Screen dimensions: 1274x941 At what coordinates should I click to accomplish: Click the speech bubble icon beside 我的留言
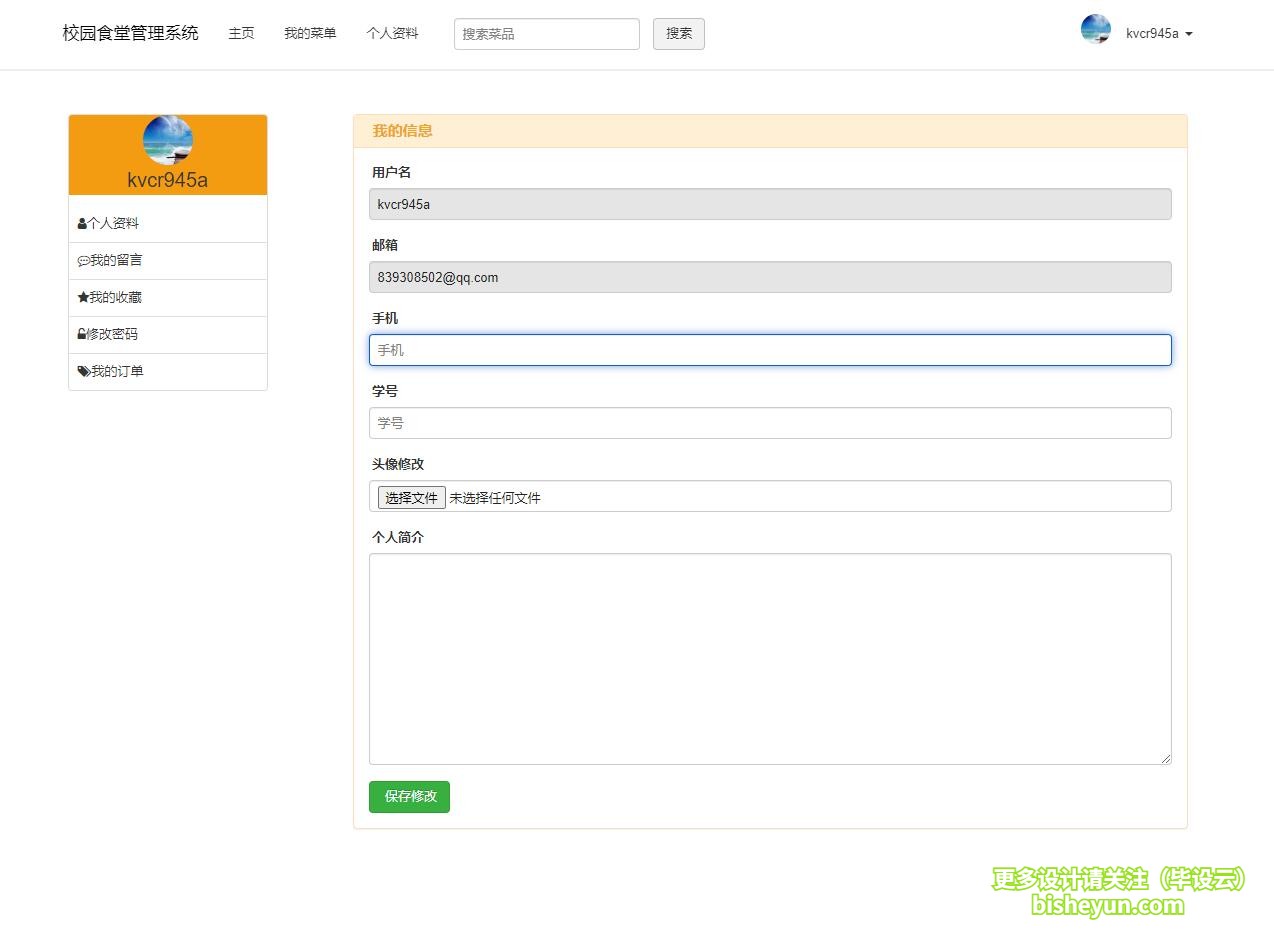83,261
